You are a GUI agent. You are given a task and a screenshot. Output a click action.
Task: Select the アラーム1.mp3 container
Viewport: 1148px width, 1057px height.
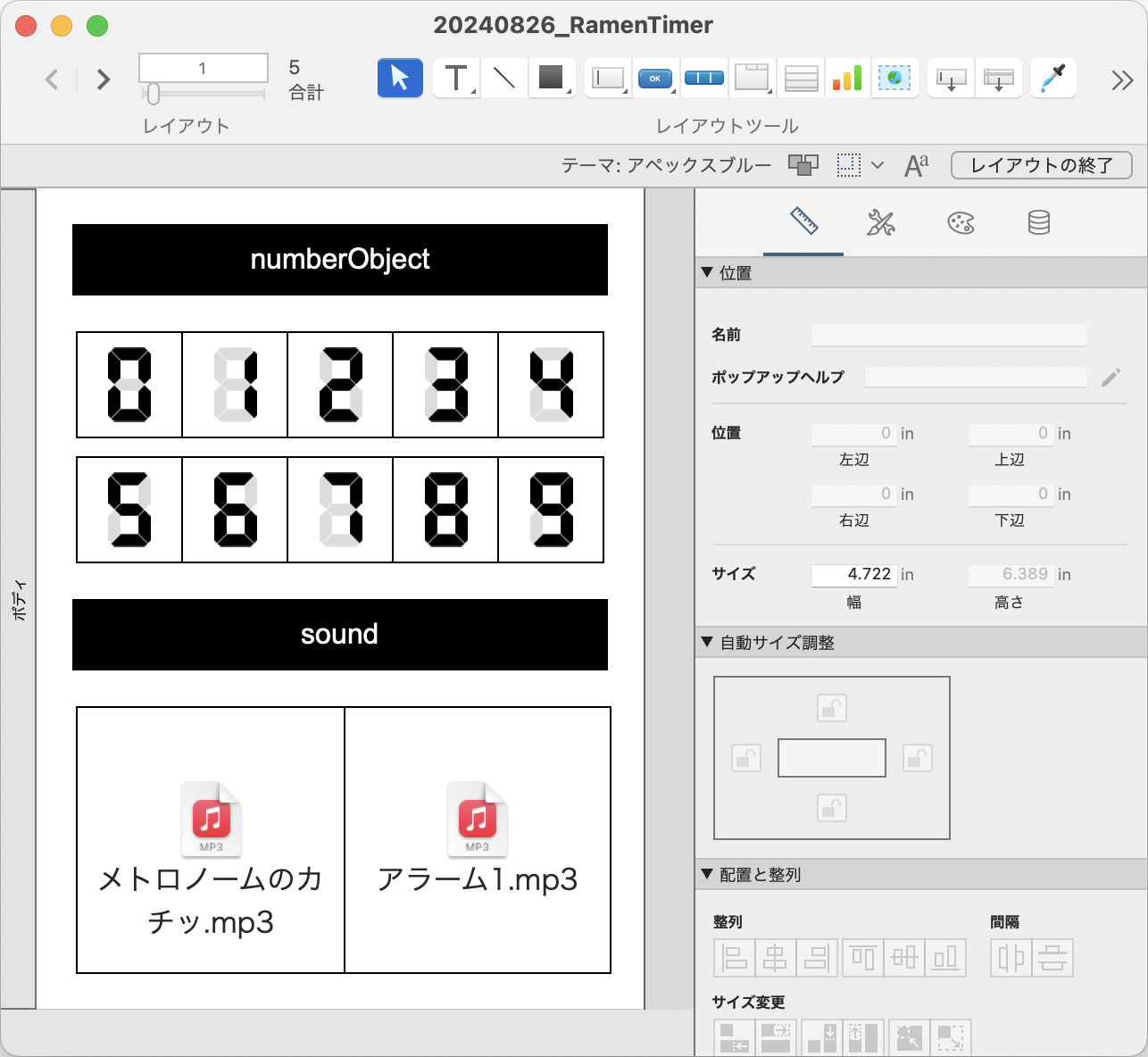pyautogui.click(x=478, y=840)
